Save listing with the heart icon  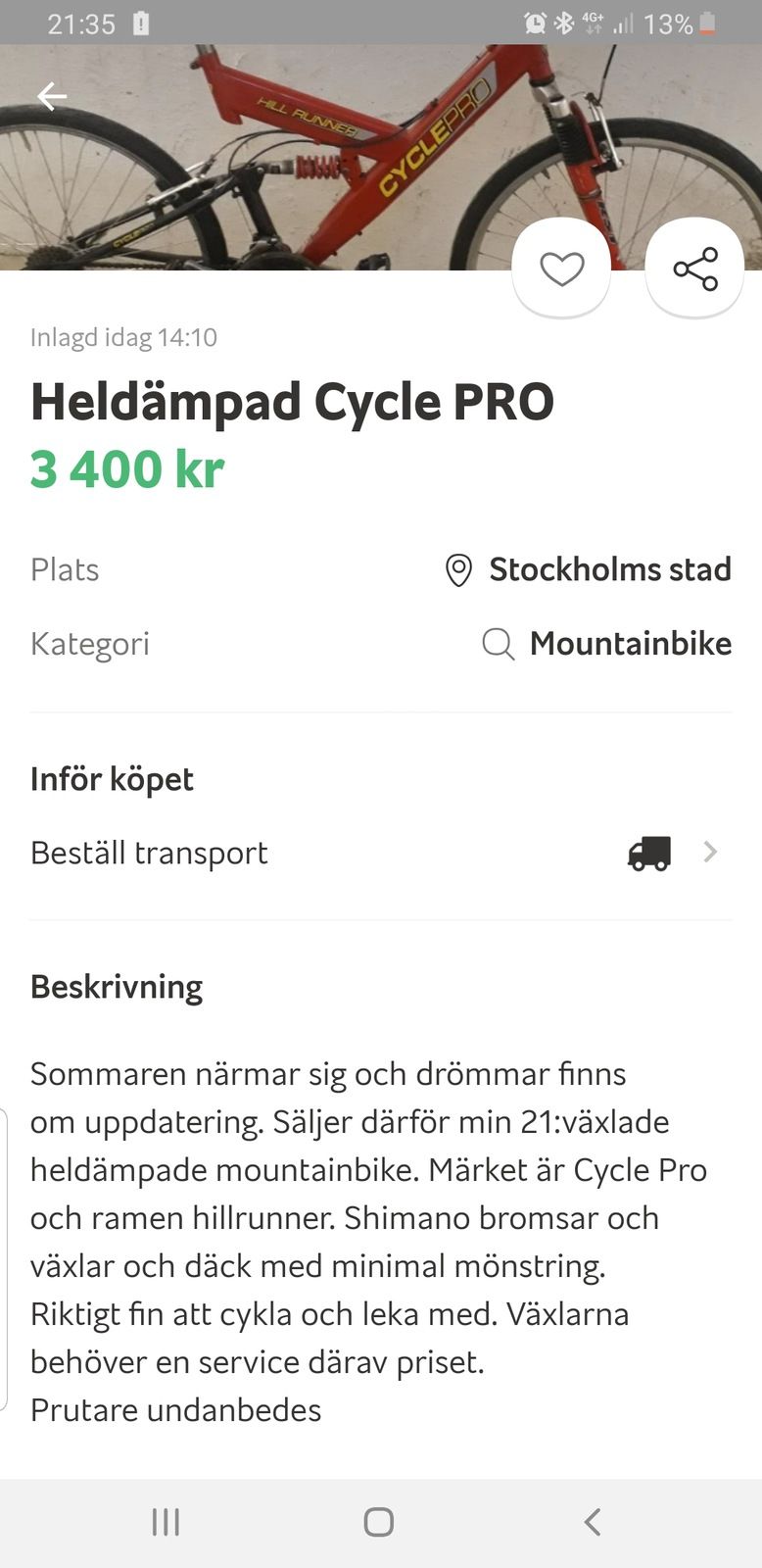(x=561, y=269)
